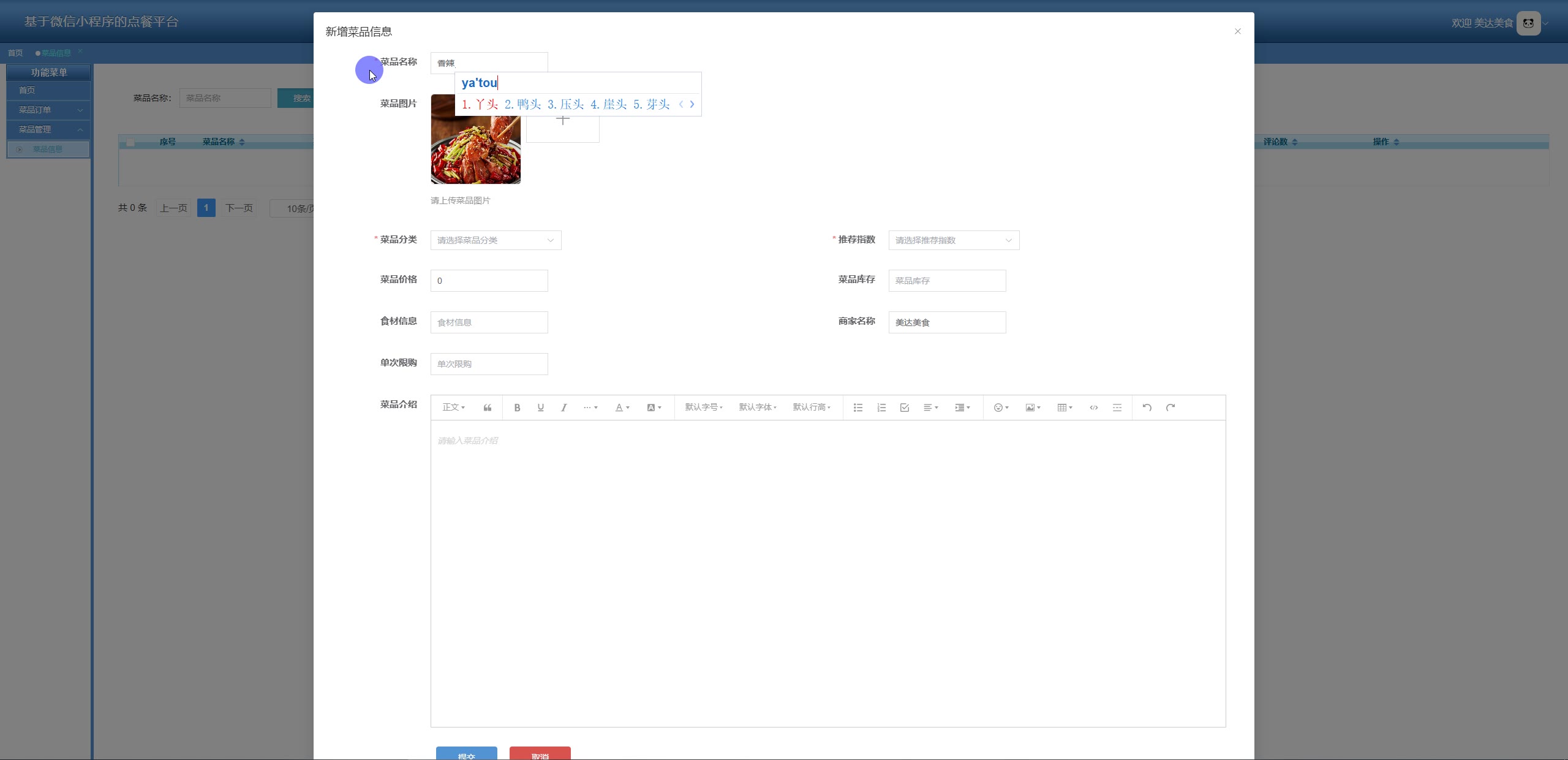The height and width of the screenshot is (760, 1568).
Task: Click the 菜品库存 input field
Action: [947, 281]
